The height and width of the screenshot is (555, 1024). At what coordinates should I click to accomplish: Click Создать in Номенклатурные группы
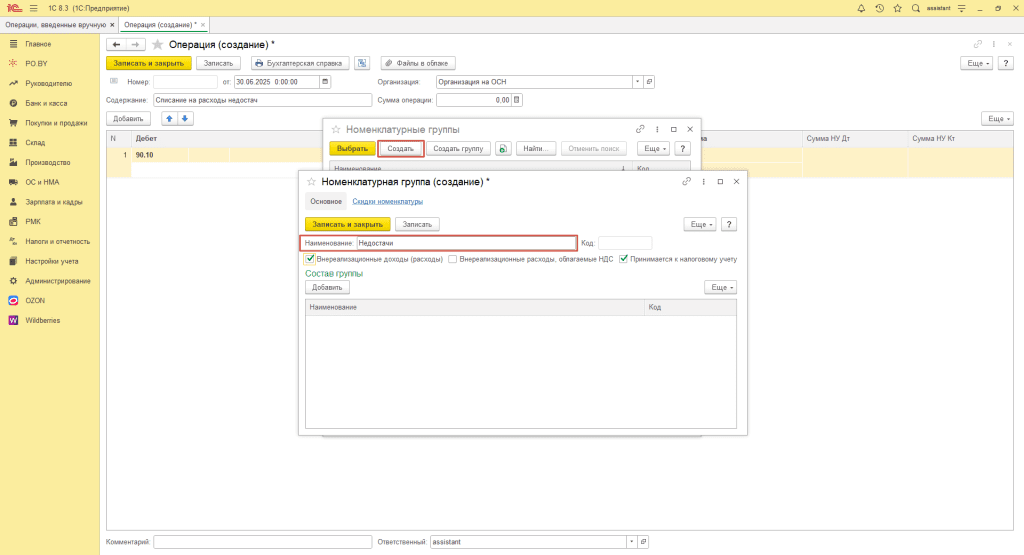(401, 148)
